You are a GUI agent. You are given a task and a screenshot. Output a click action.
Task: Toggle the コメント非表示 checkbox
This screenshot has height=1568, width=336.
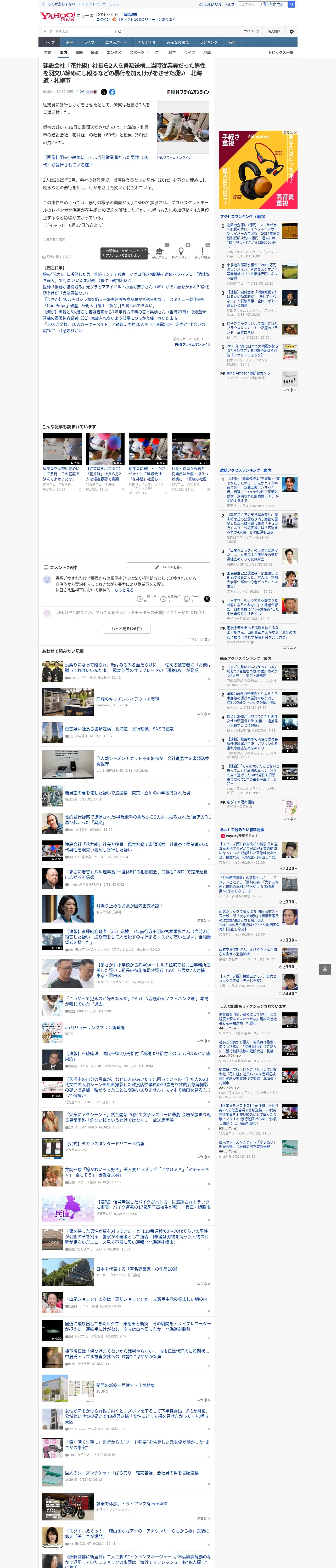(183, 639)
